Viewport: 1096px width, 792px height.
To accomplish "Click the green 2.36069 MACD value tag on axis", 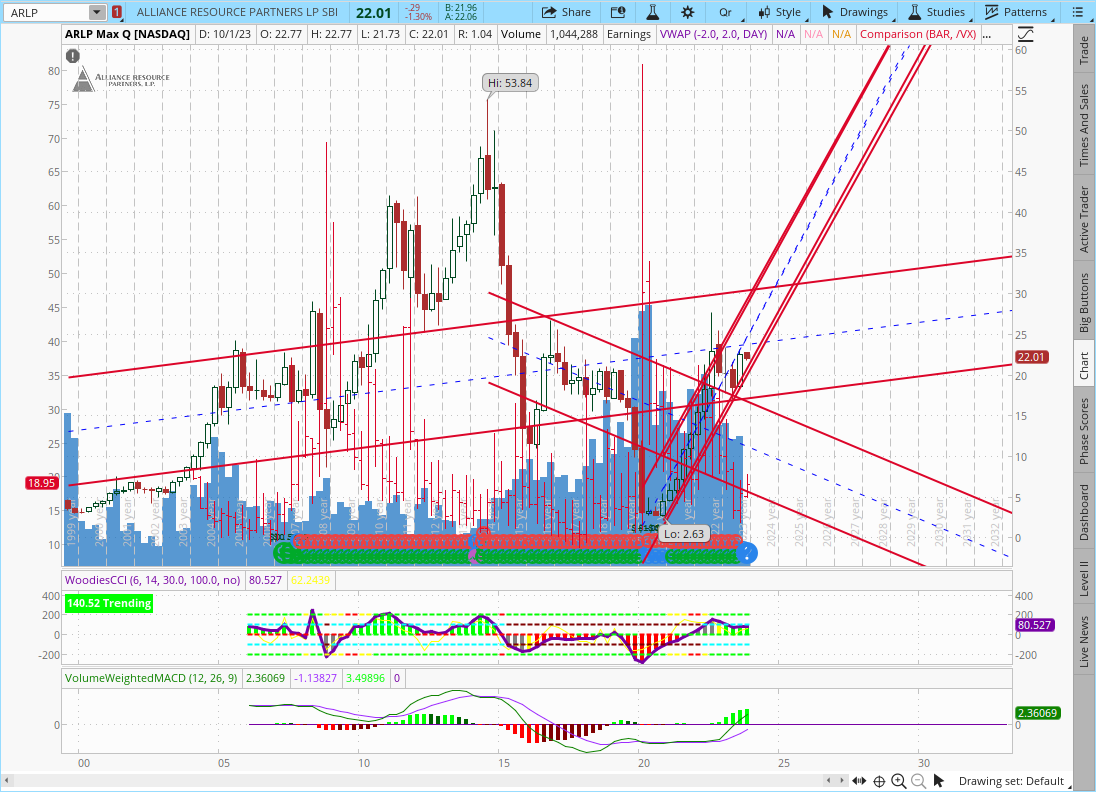I will (1037, 713).
